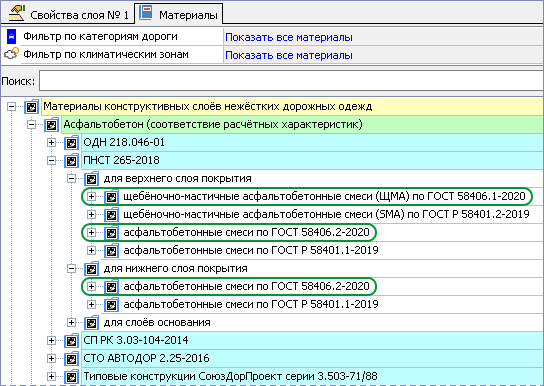The height and width of the screenshot is (386, 544).
Task: Collapse the root Материалы конструктивных слоёв node
Action: click(x=11, y=106)
